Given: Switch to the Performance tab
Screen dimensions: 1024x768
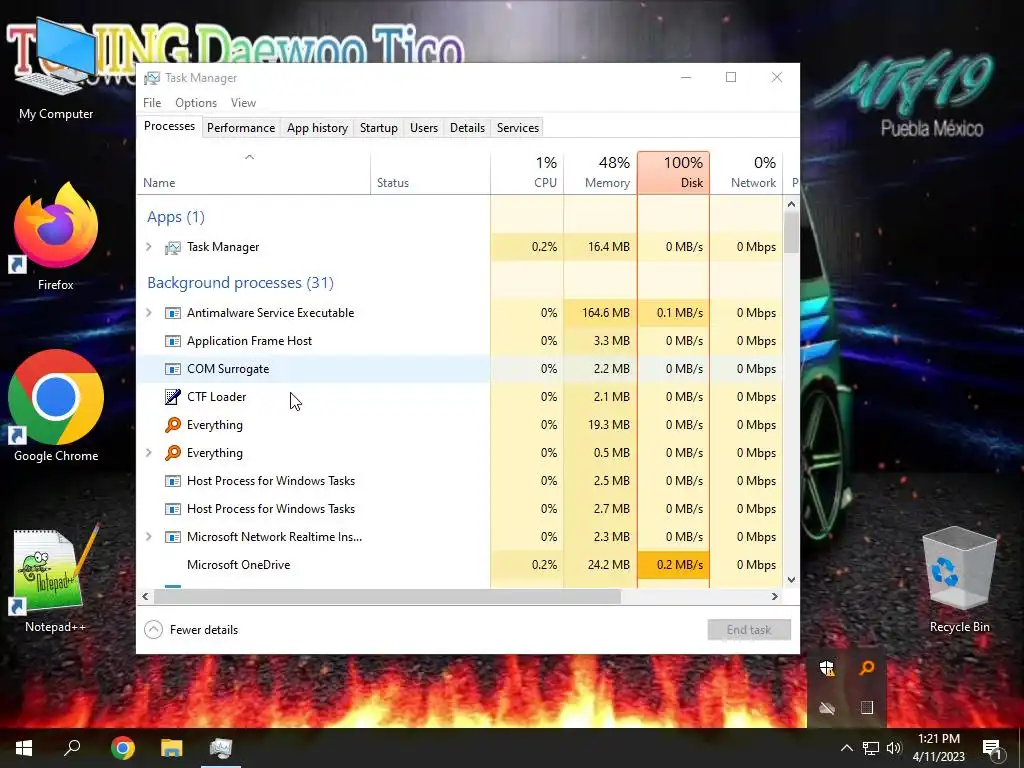Looking at the screenshot, I should pos(241,128).
